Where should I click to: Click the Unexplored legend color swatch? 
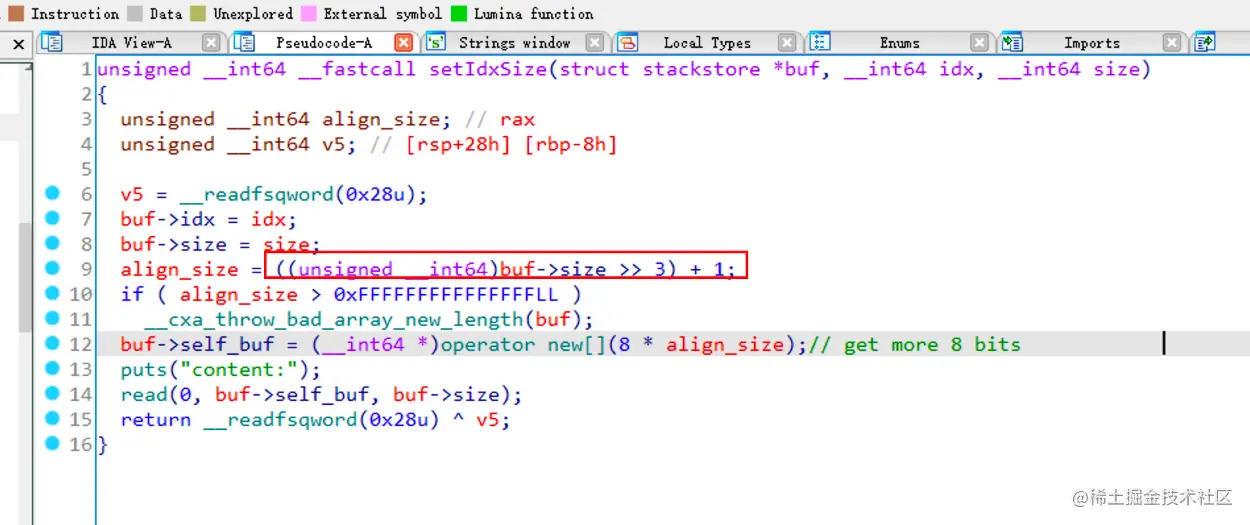(x=197, y=14)
